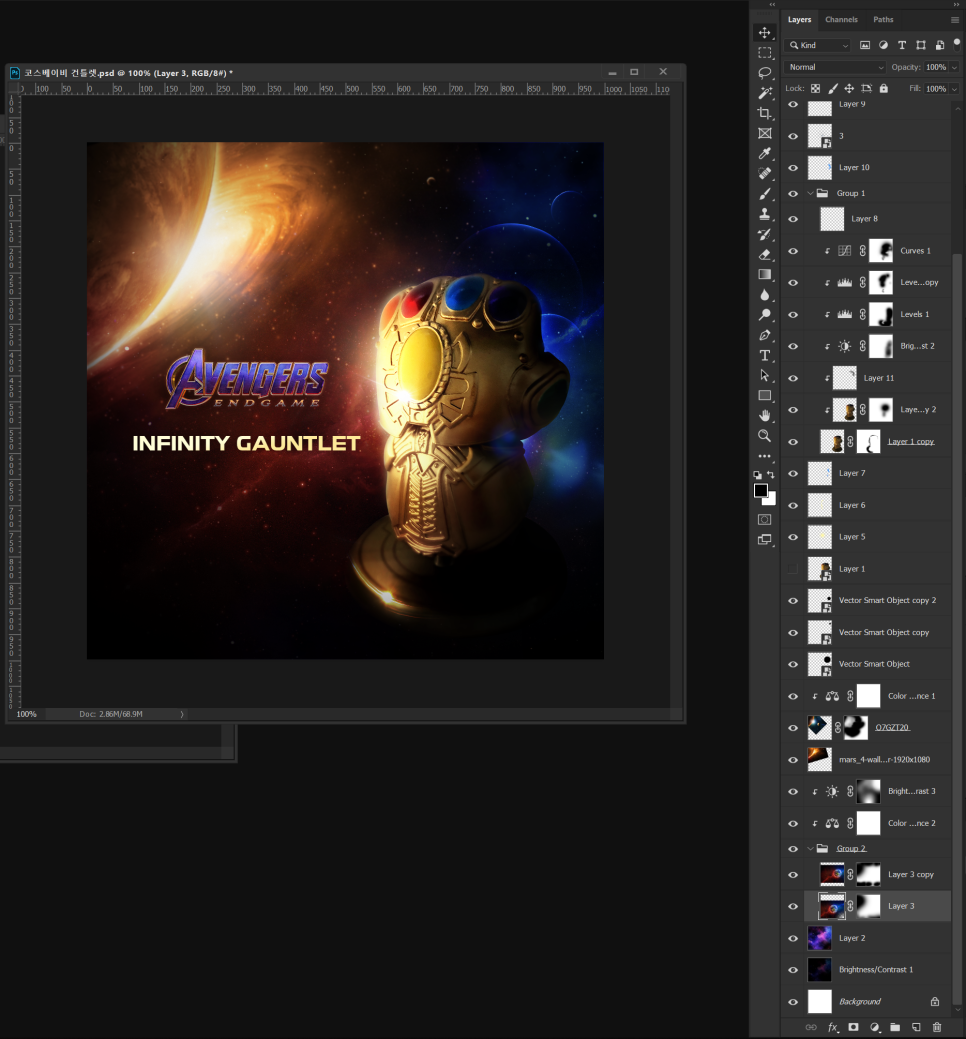
Task: Hide the Vector Smart Object layer
Action: click(x=793, y=664)
